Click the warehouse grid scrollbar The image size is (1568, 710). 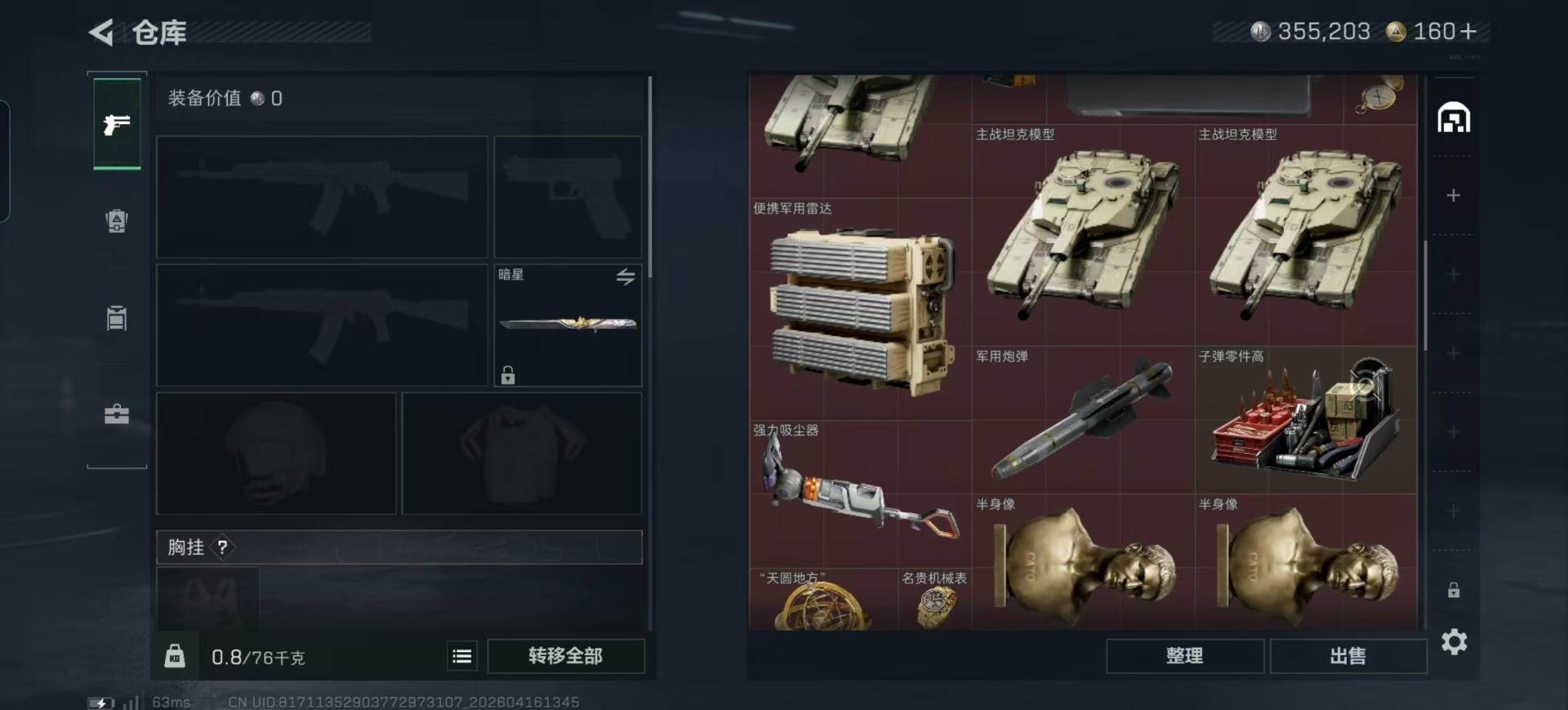point(1426,295)
